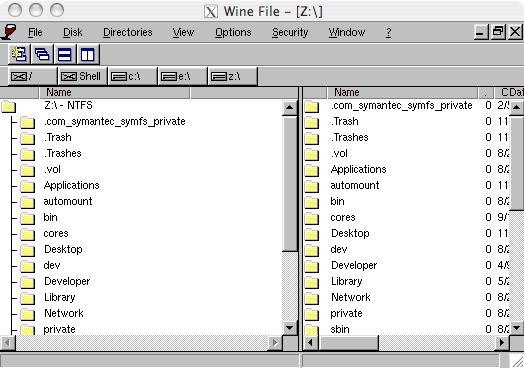Open the ? help menu

pos(388,32)
